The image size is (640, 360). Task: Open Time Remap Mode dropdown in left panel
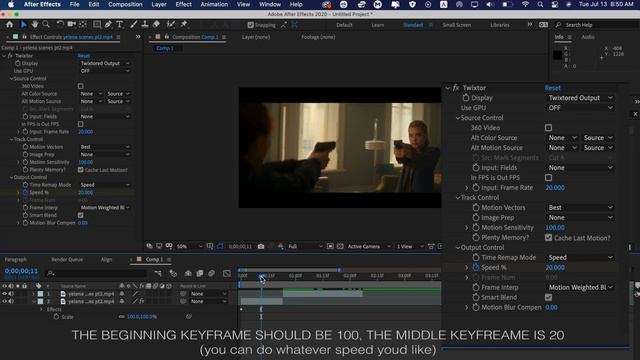(105, 185)
